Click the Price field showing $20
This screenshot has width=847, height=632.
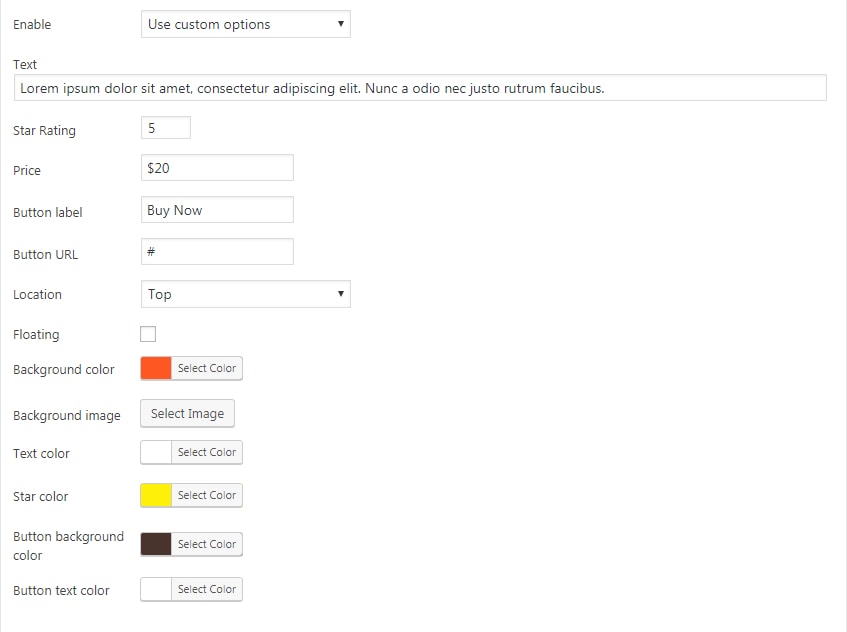pos(217,168)
